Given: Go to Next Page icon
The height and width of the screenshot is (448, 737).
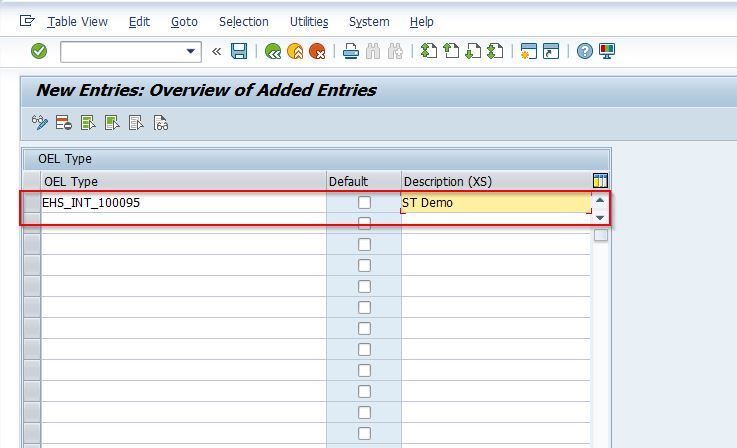Looking at the screenshot, I should (473, 51).
